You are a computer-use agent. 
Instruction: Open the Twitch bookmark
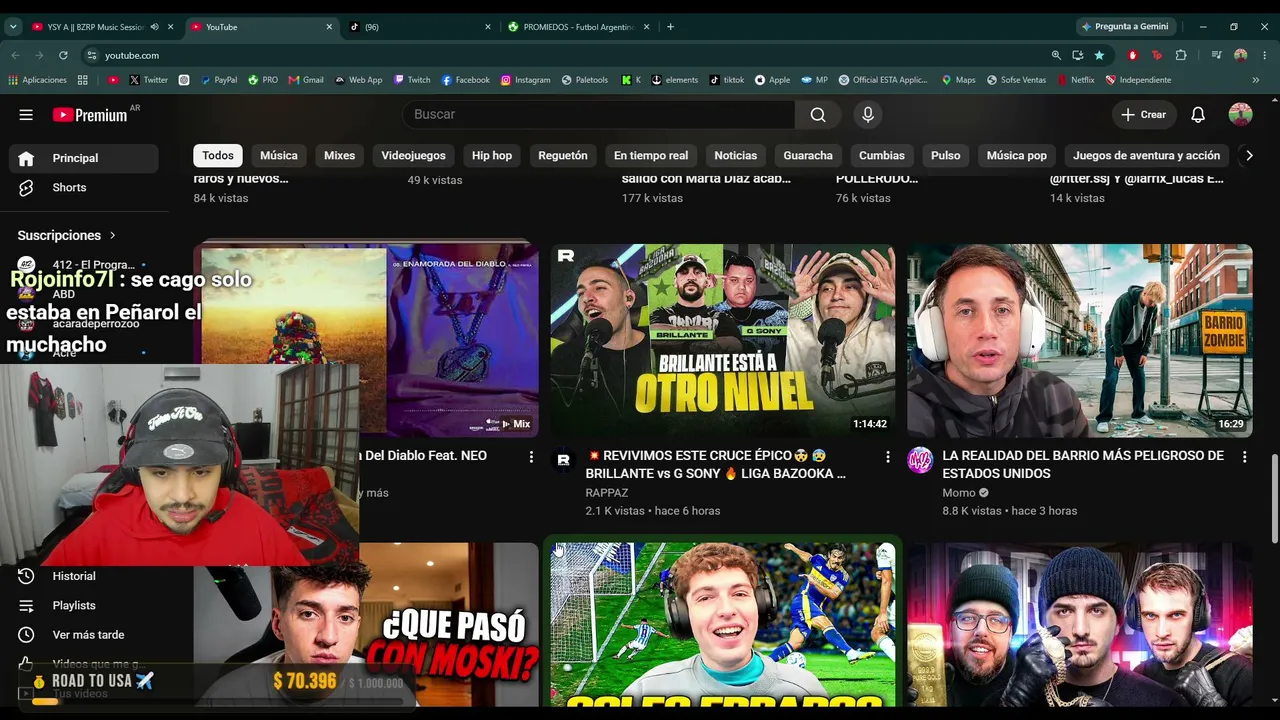point(412,80)
